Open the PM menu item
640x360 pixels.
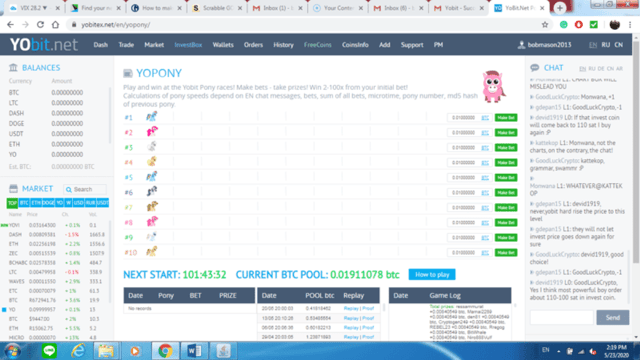(x=438, y=45)
